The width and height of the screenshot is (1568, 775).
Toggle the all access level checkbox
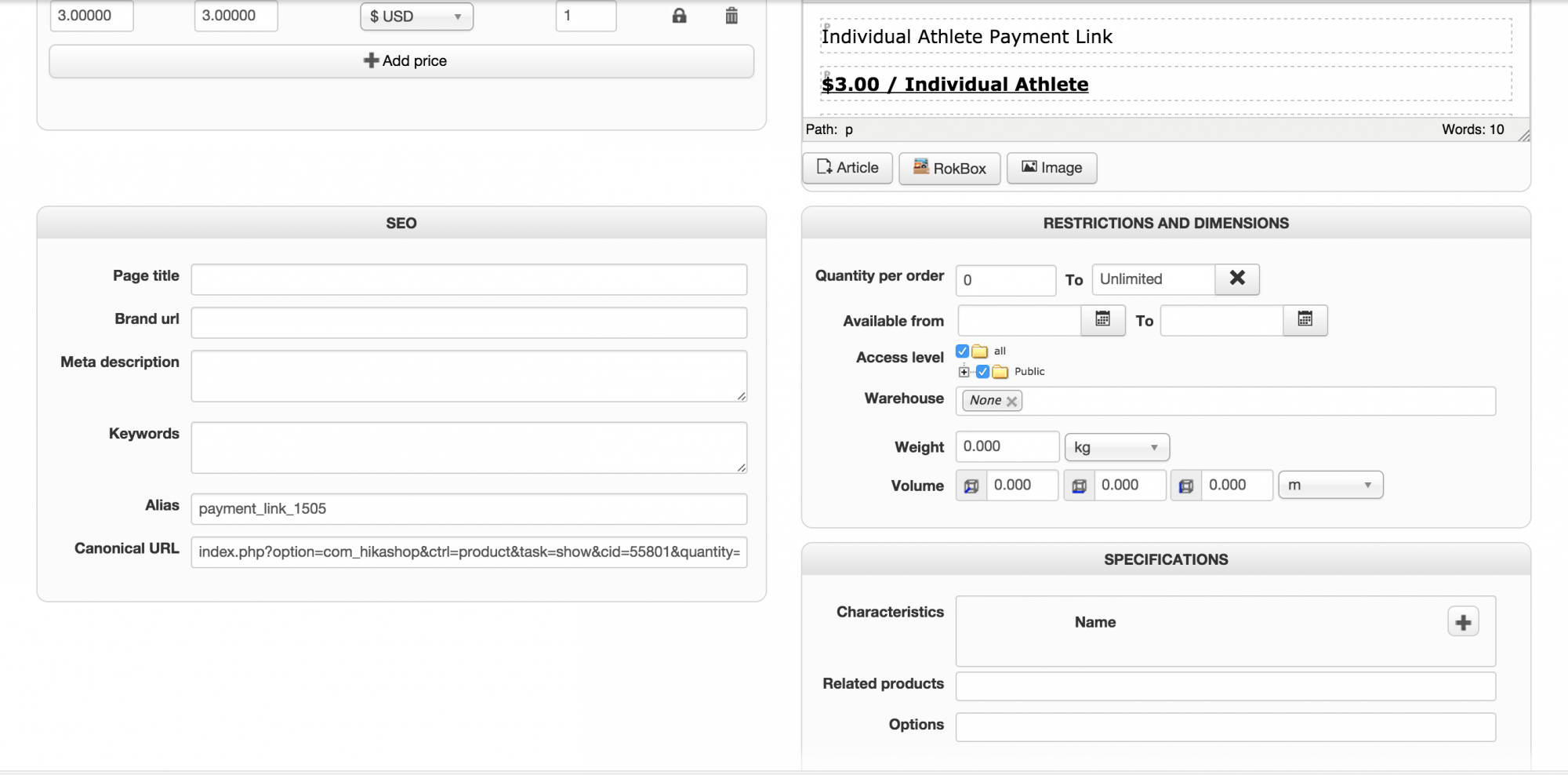pyautogui.click(x=963, y=351)
